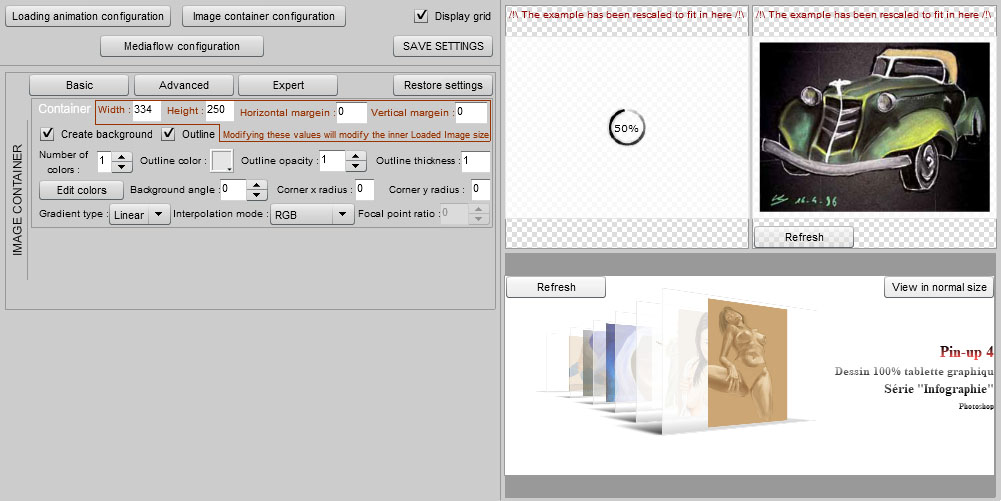Viewport: 1001px width, 501px height.
Task: Decrease the Background angle value
Action: click(257, 195)
